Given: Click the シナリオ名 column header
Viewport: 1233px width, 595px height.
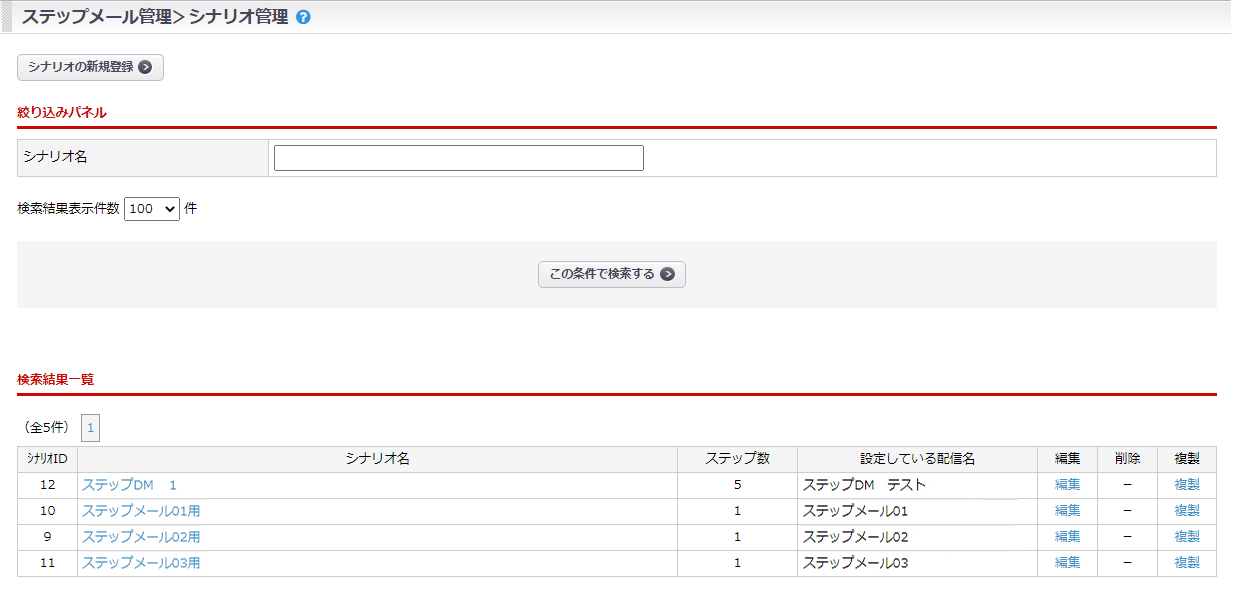Looking at the screenshot, I should 377,459.
